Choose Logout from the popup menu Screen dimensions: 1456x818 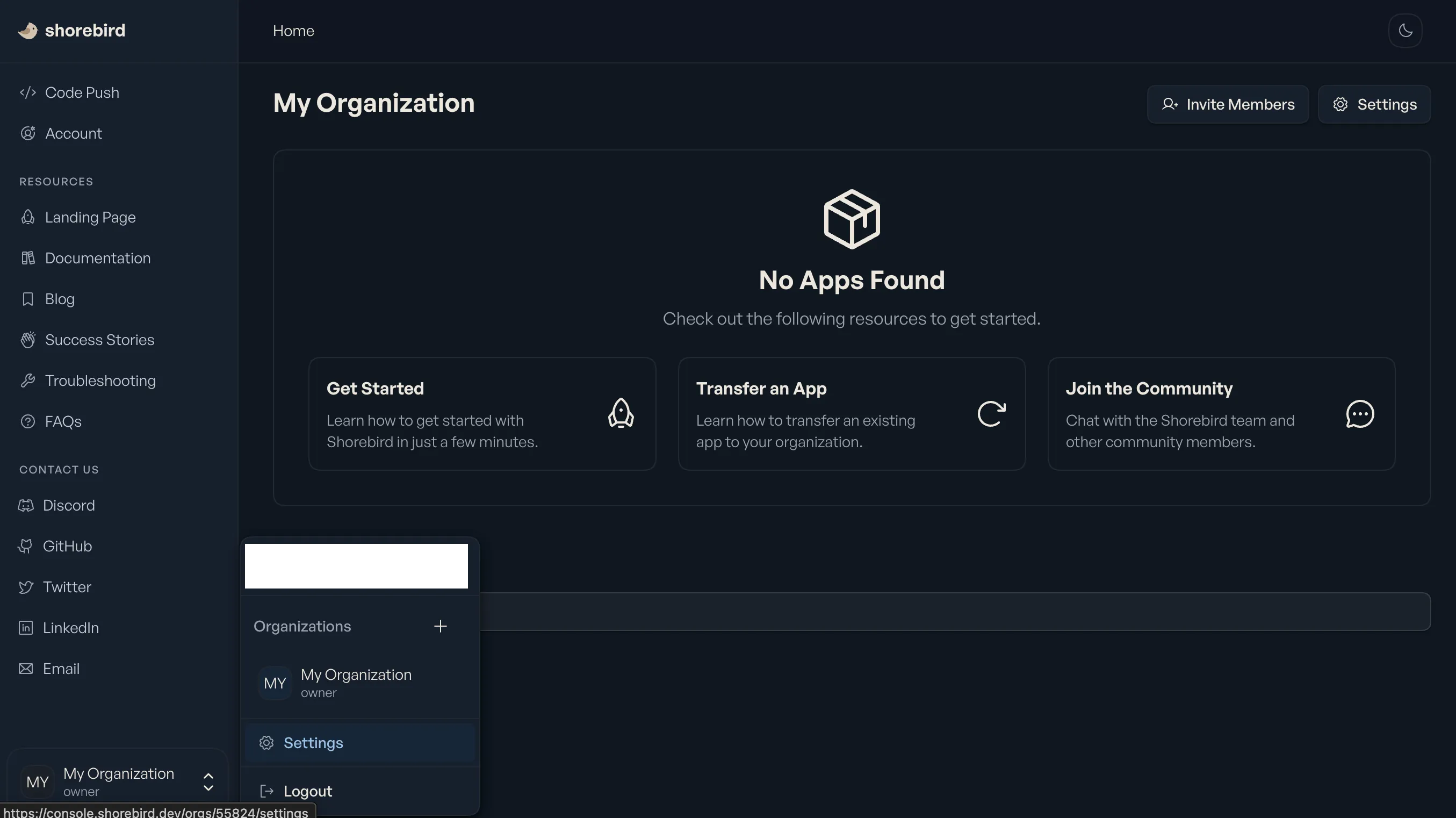pyautogui.click(x=359, y=792)
